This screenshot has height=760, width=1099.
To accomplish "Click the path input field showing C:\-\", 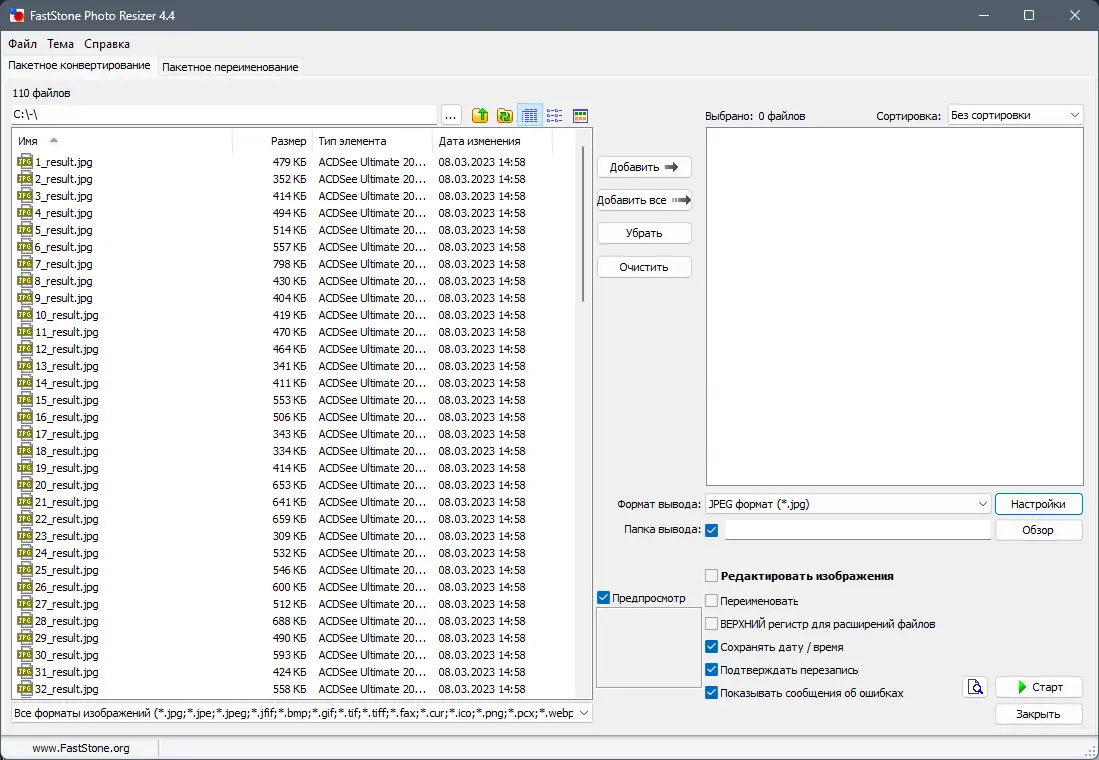I will click(x=200, y=114).
